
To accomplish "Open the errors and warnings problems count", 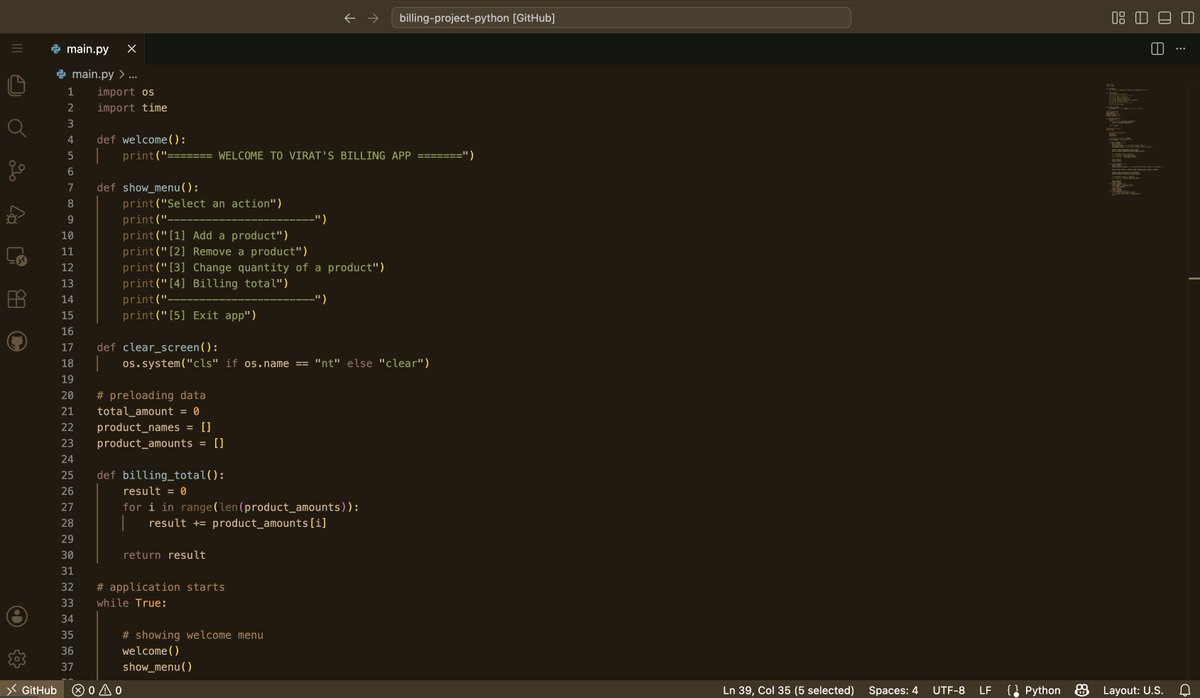I will (x=96, y=690).
